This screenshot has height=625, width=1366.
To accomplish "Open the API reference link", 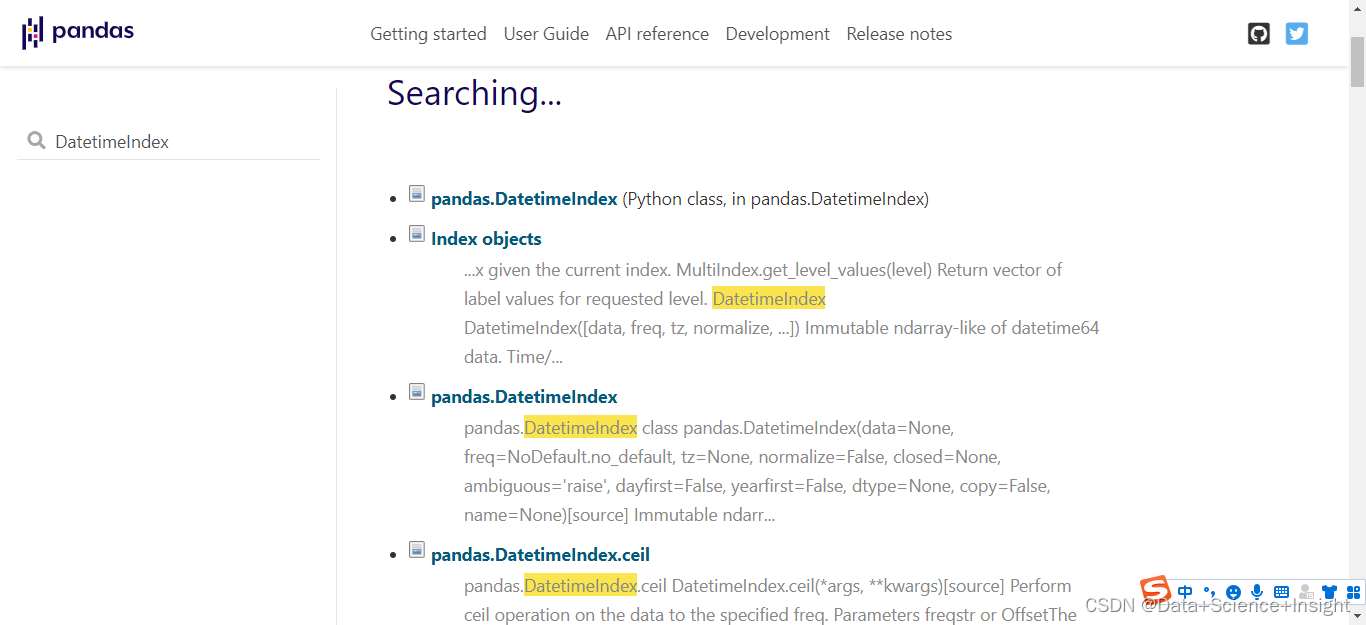I will [657, 33].
